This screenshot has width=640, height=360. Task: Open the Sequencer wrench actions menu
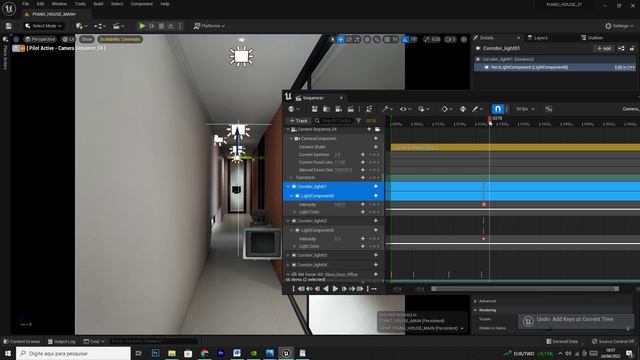coord(387,109)
